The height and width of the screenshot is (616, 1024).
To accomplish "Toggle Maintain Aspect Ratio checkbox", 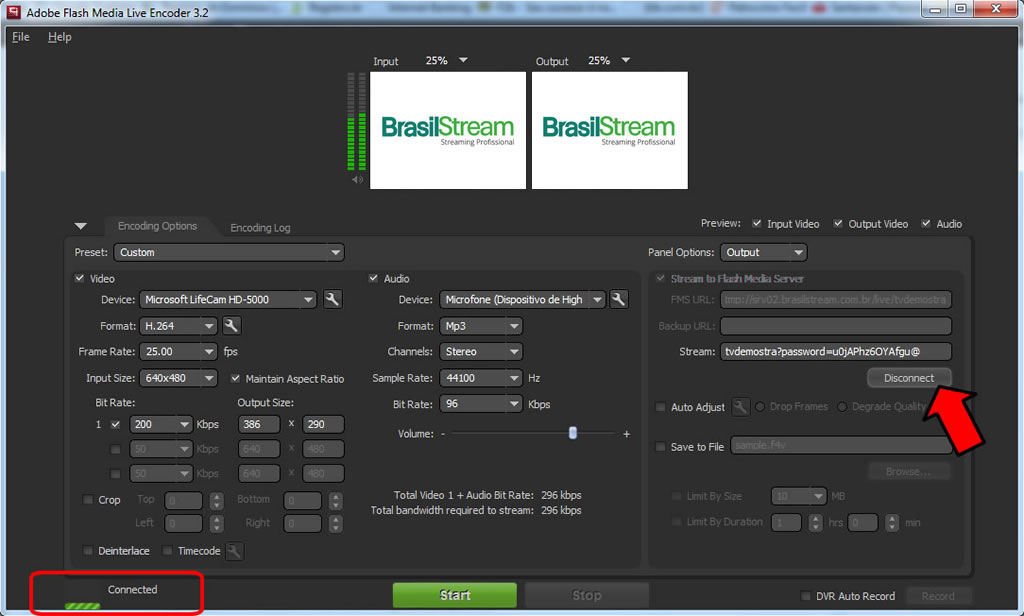I will [x=236, y=378].
